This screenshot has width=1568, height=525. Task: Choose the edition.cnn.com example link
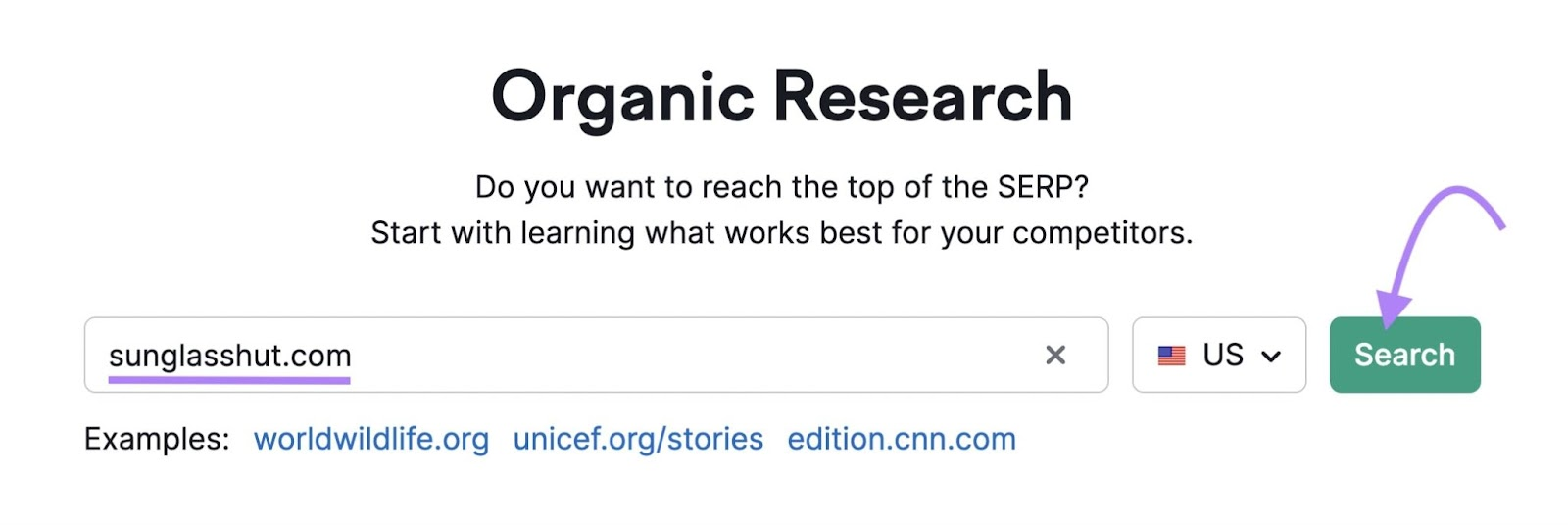coord(902,439)
